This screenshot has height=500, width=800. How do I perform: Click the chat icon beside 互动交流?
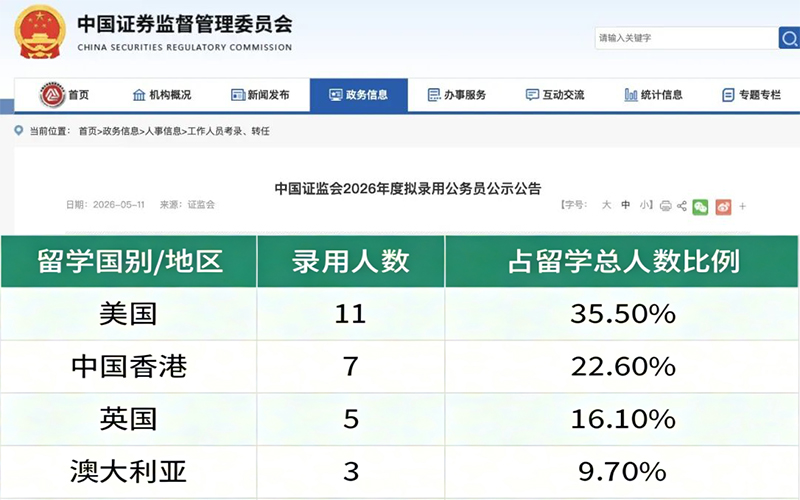(532, 95)
